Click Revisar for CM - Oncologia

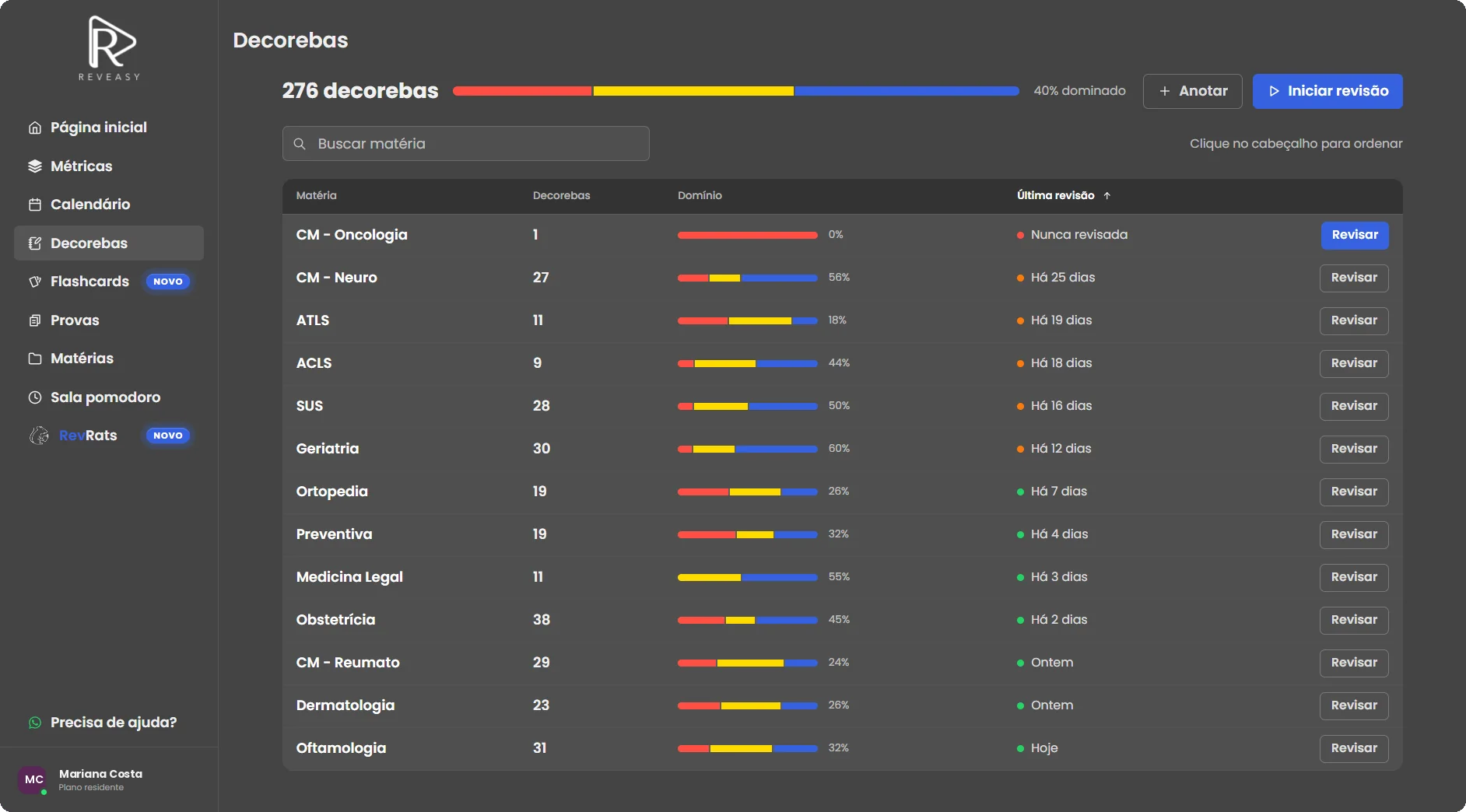coord(1355,235)
